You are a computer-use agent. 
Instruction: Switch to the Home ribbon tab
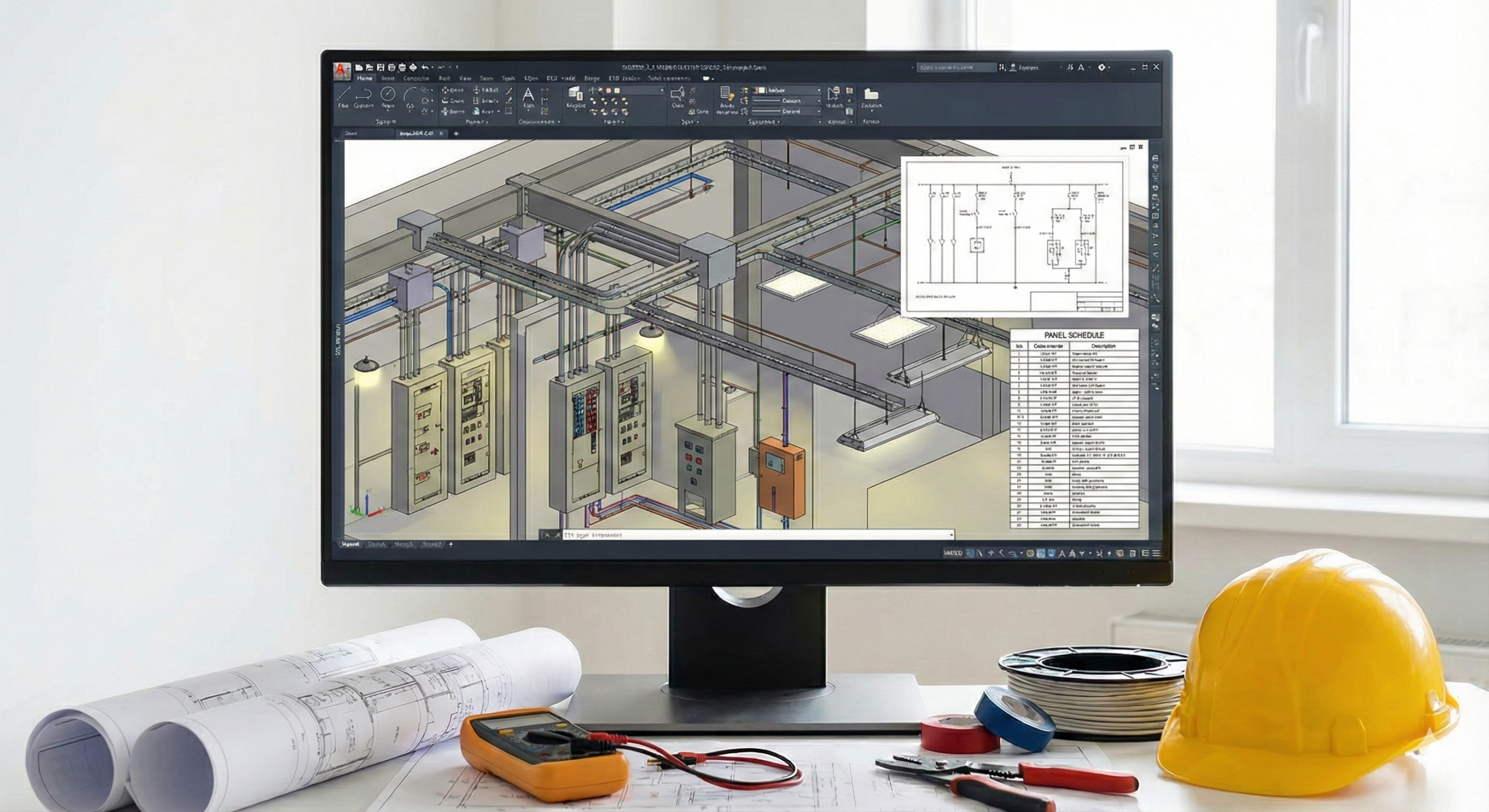[x=365, y=79]
